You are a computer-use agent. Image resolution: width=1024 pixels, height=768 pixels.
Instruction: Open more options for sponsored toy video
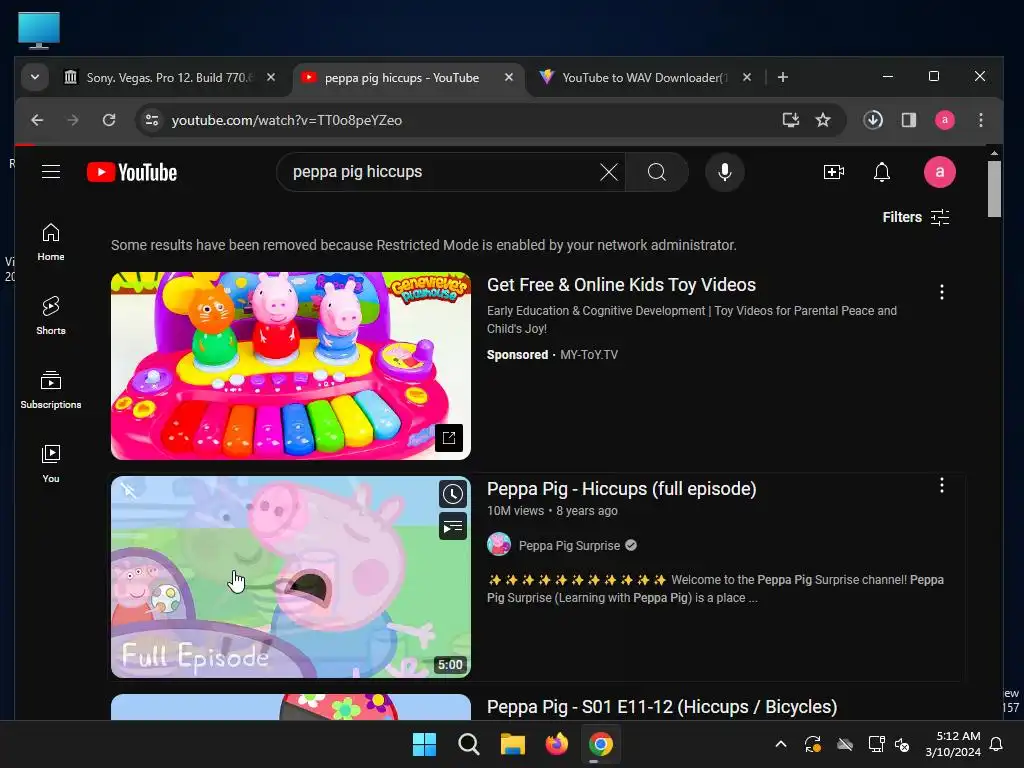point(942,292)
